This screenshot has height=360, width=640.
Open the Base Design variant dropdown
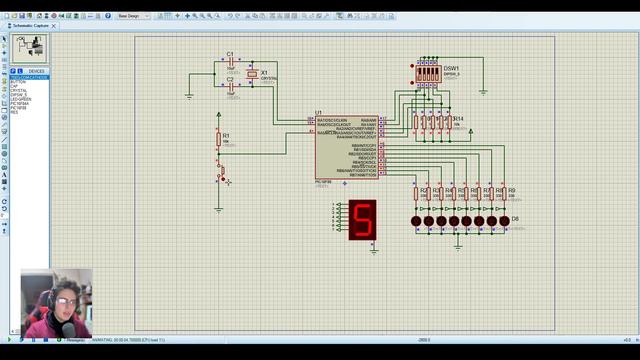click(133, 16)
